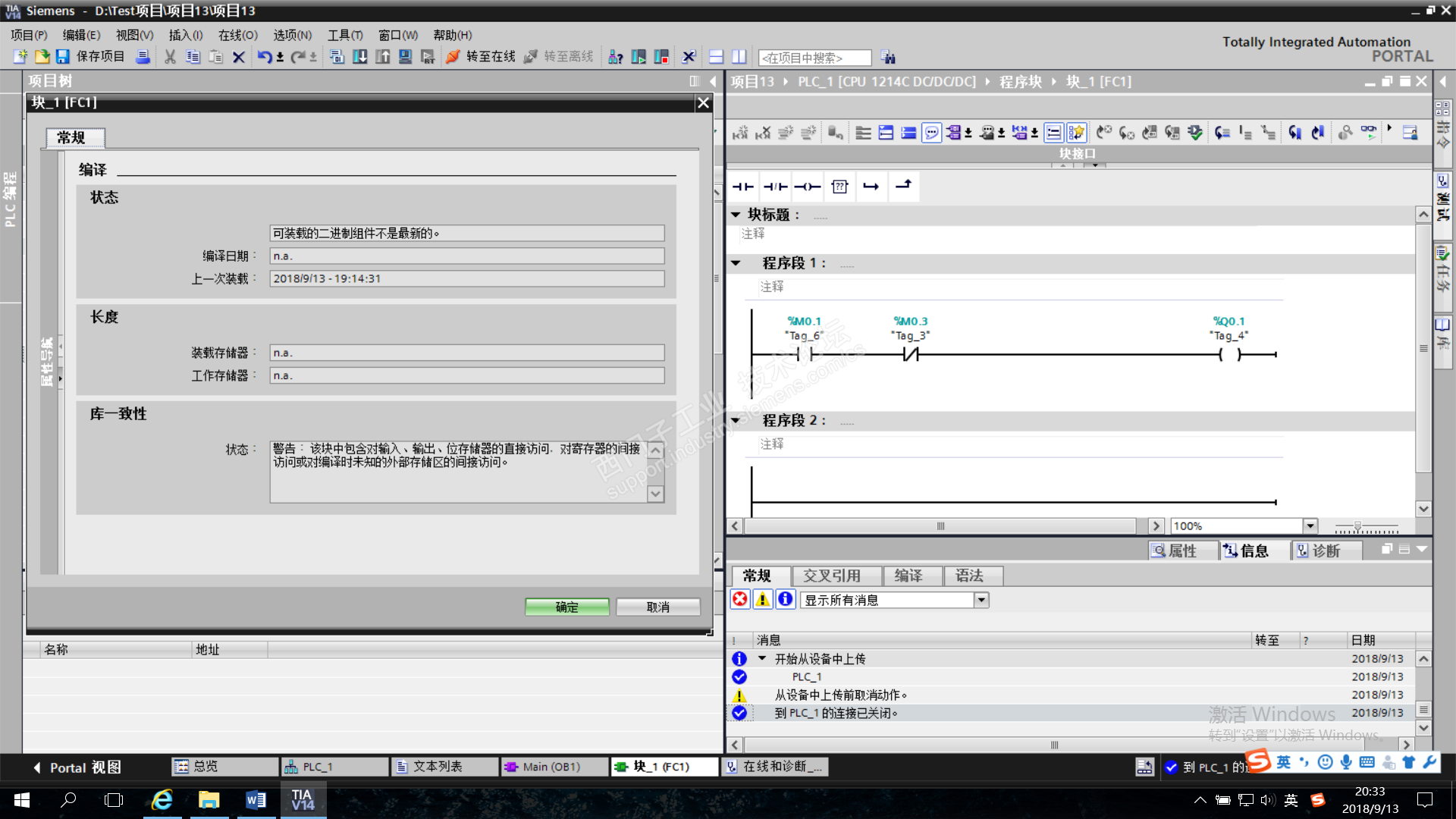Save the project with the disk icon
This screenshot has height=819, width=1456.
coord(63,57)
